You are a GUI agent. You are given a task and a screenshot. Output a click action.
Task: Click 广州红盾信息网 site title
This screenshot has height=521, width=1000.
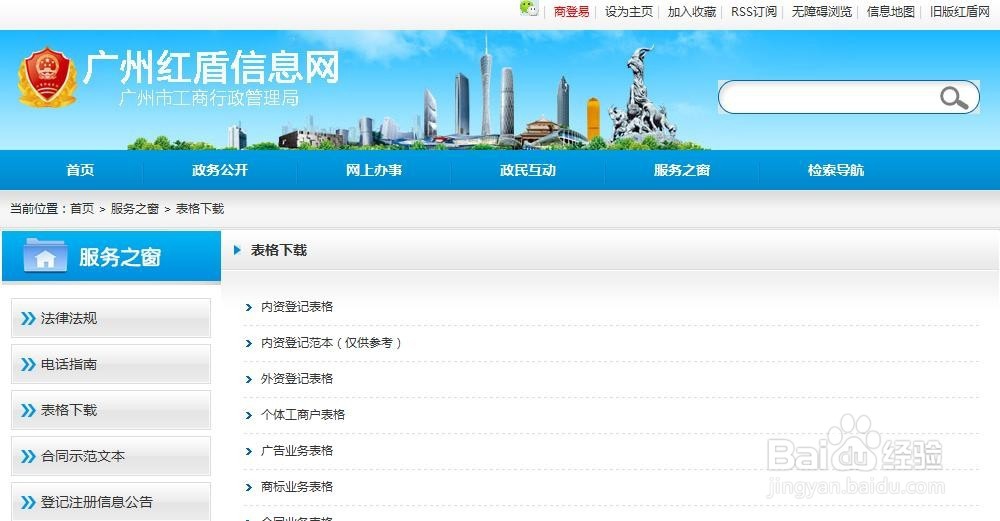coord(211,68)
